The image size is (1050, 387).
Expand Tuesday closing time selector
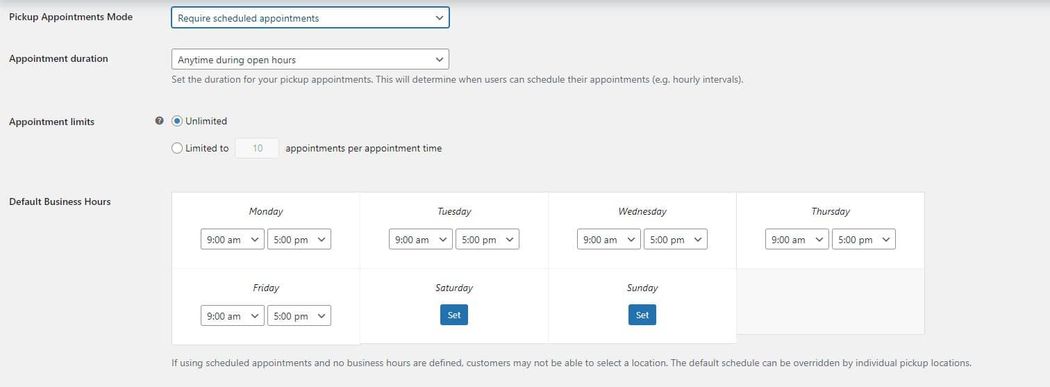click(487, 239)
